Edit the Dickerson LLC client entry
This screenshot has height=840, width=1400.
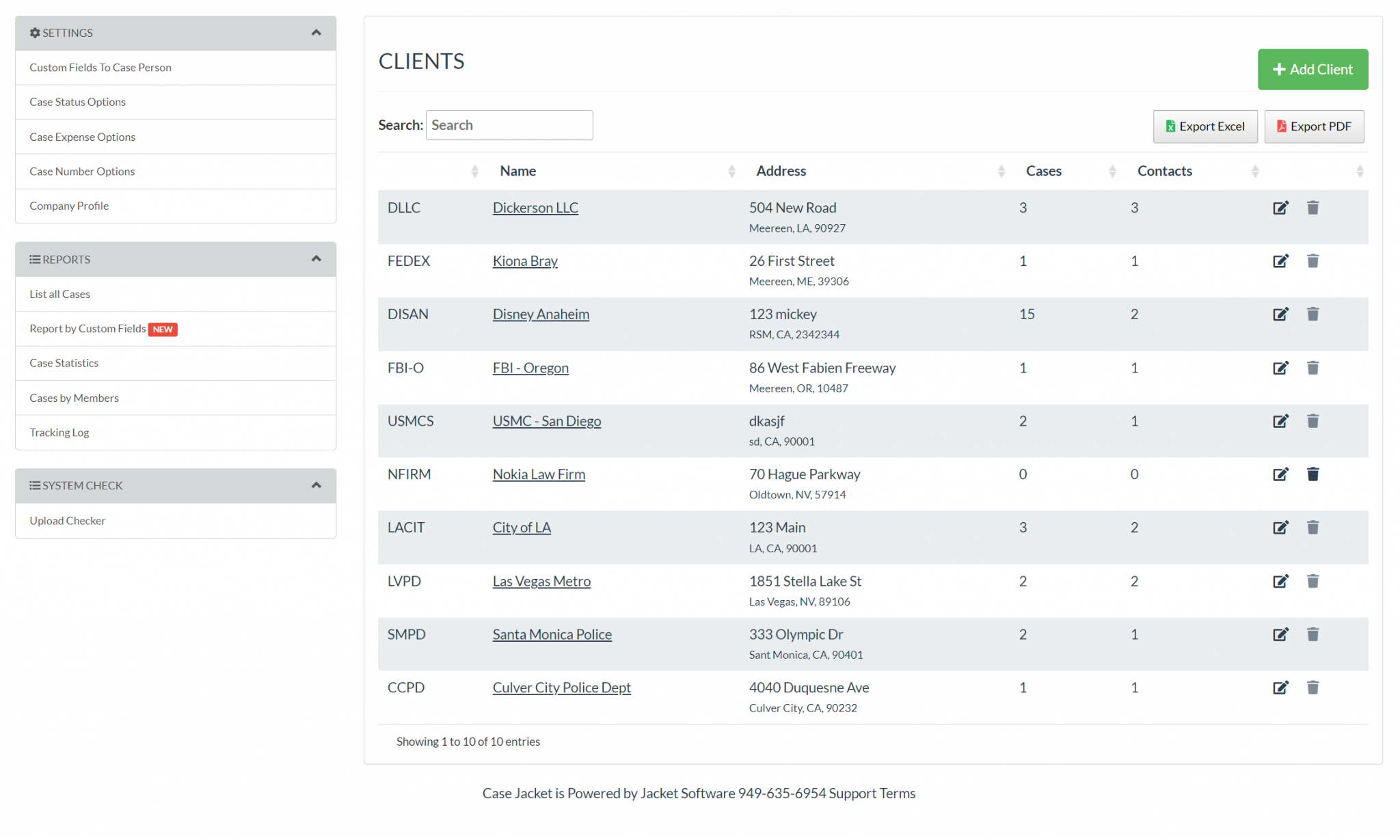tap(1281, 207)
